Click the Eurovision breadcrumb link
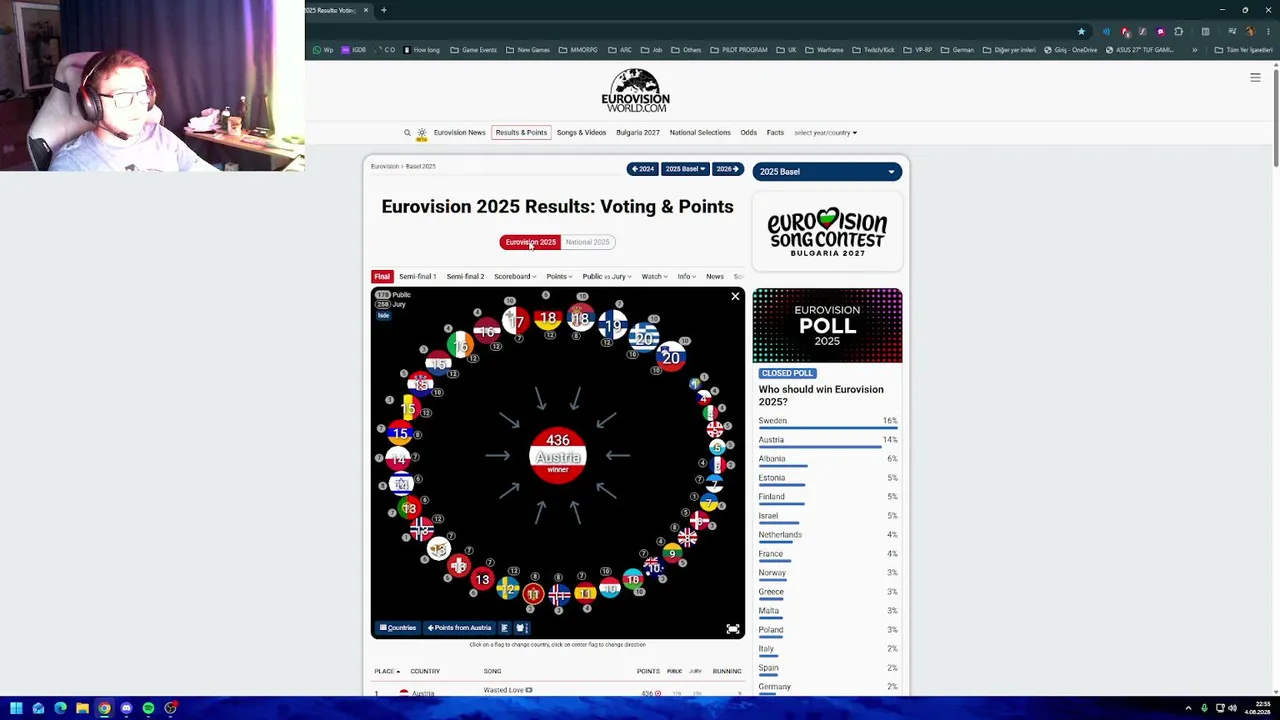1280x720 pixels. 385,166
